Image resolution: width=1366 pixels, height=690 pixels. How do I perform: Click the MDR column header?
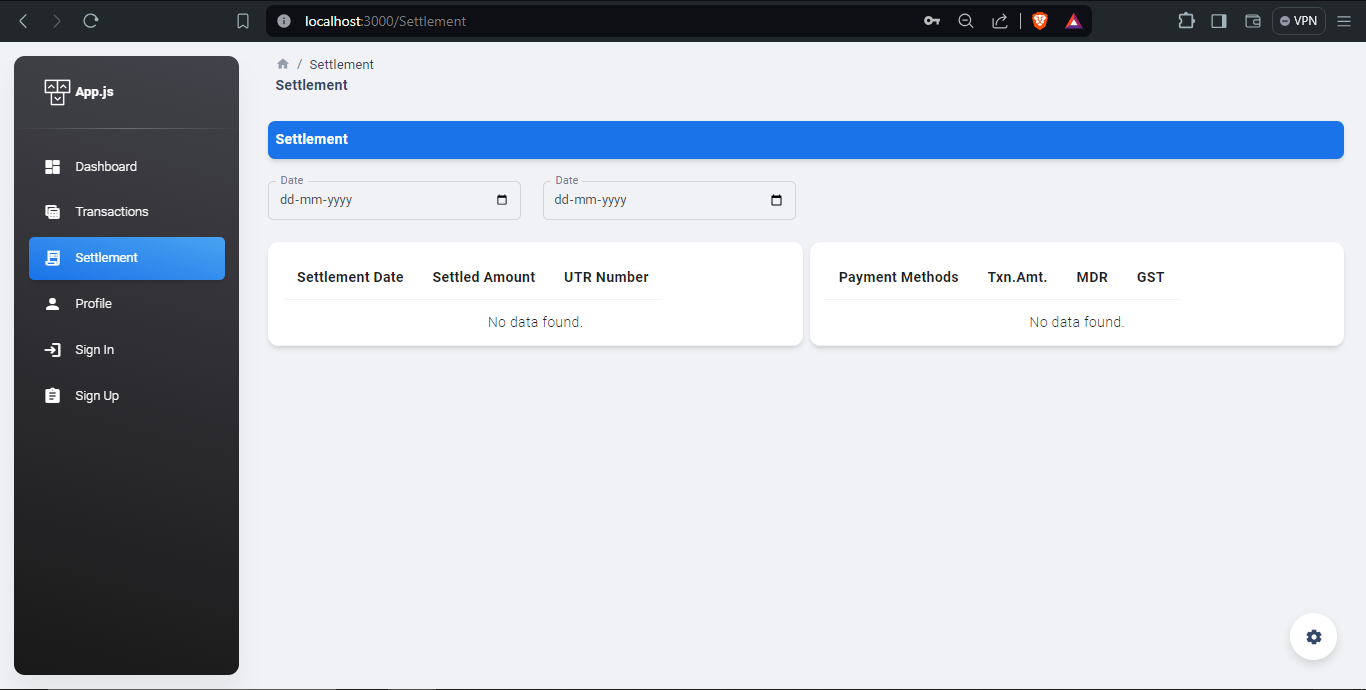coord(1092,277)
